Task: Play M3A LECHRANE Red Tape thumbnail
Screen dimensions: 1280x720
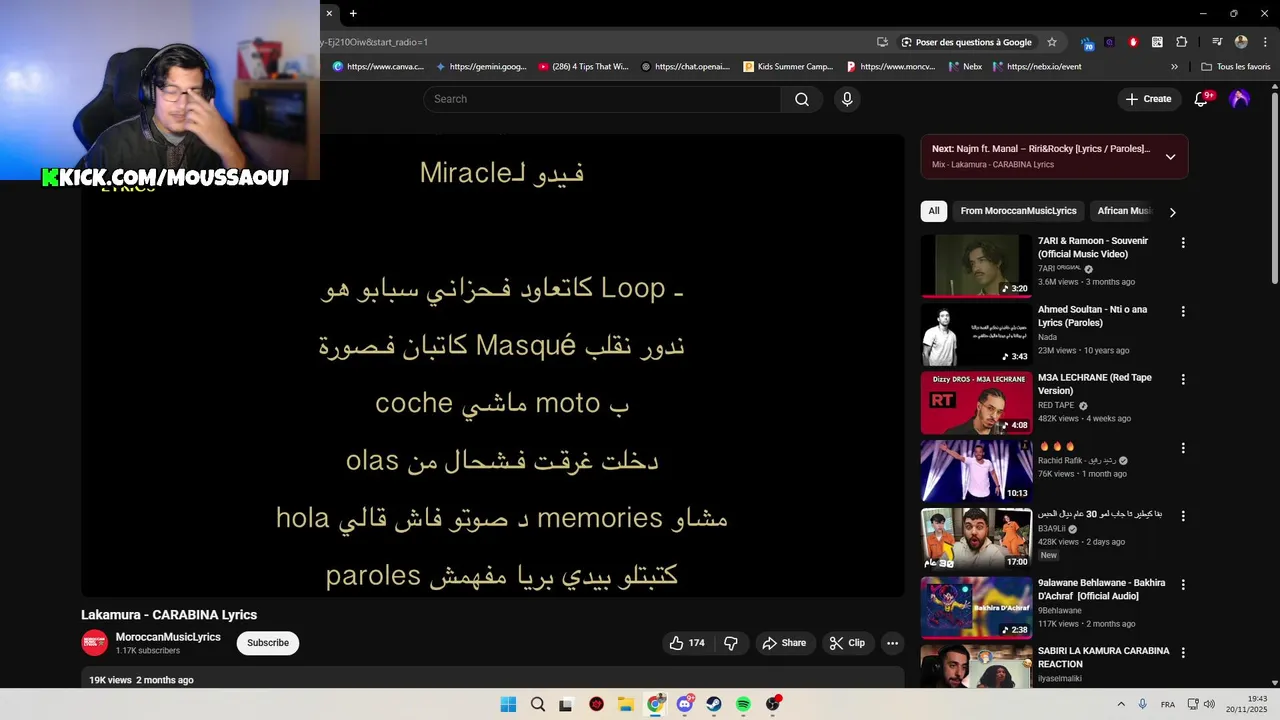Action: coord(976,403)
